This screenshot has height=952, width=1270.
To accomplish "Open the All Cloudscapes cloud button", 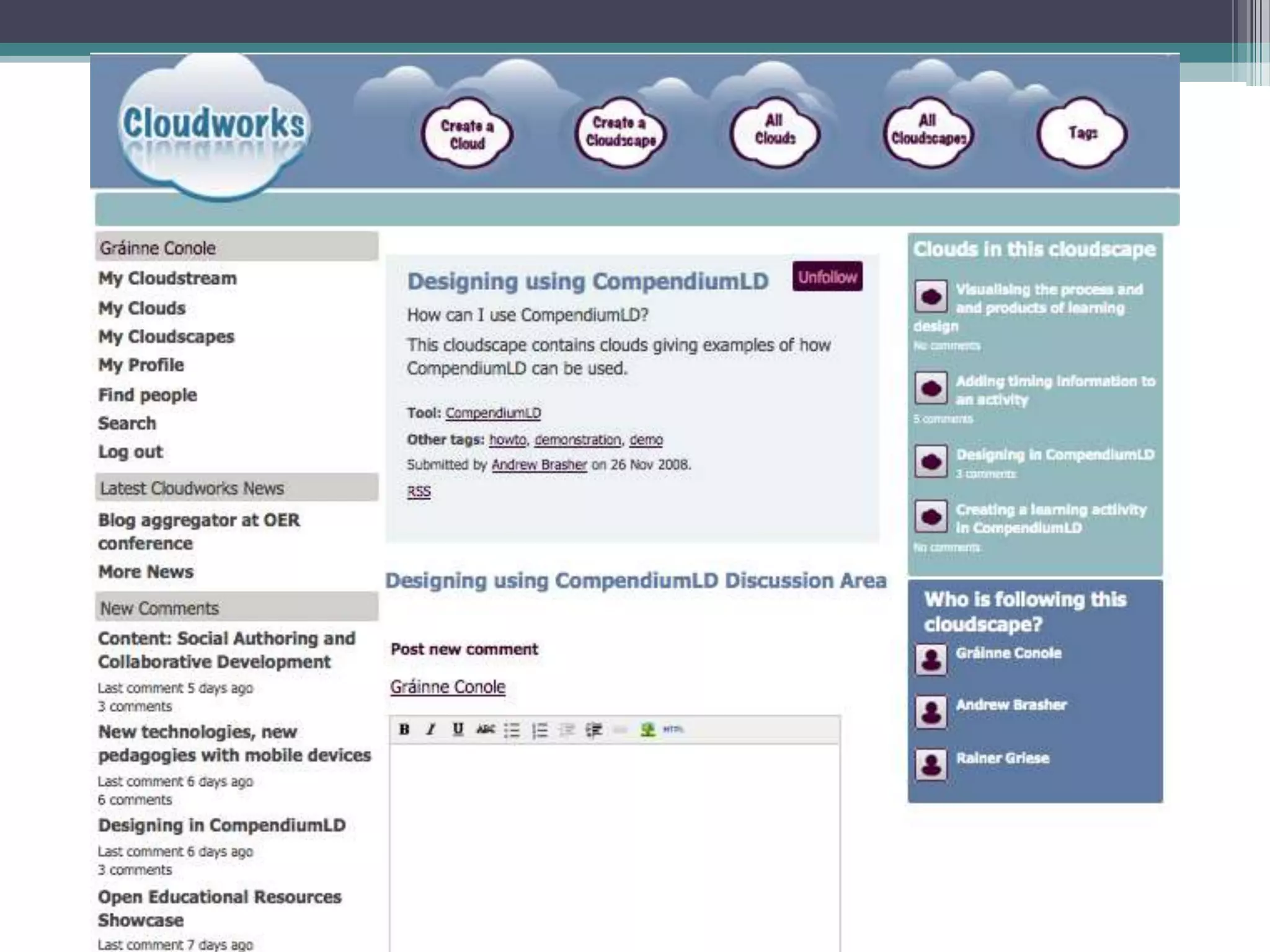I will click(x=928, y=131).
